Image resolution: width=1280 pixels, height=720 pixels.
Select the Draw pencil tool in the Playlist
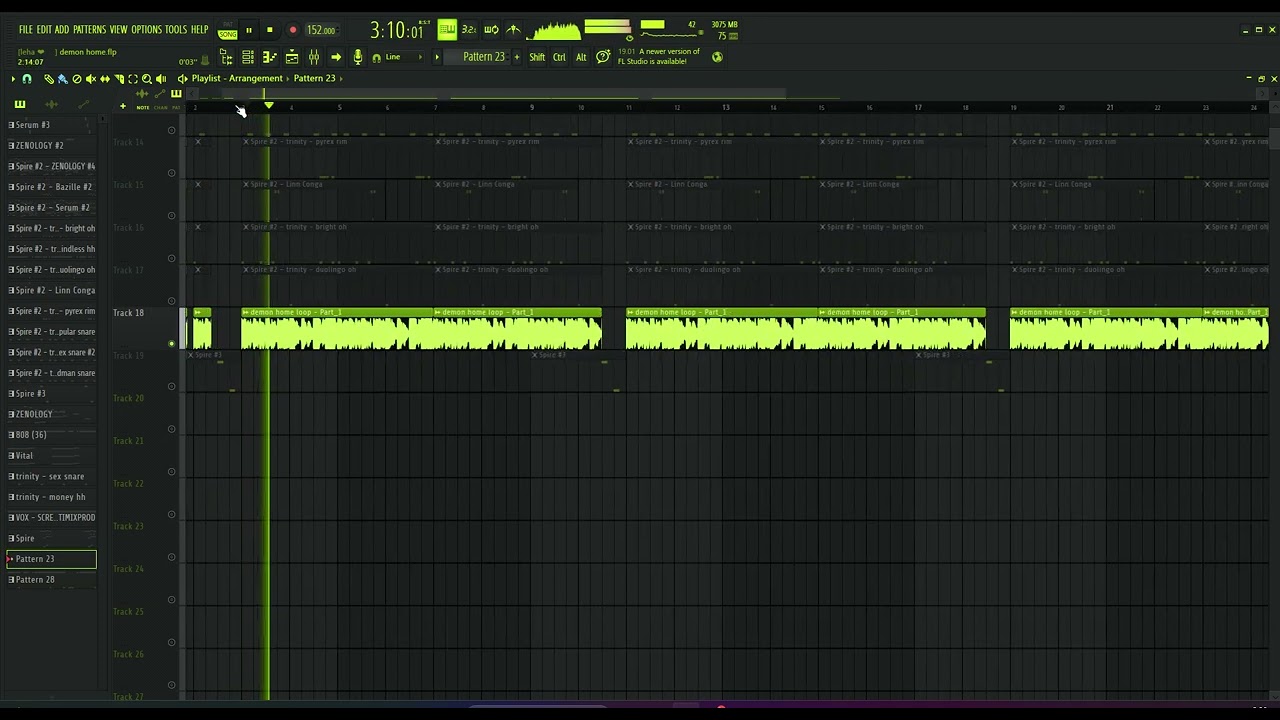pyautogui.click(x=49, y=79)
